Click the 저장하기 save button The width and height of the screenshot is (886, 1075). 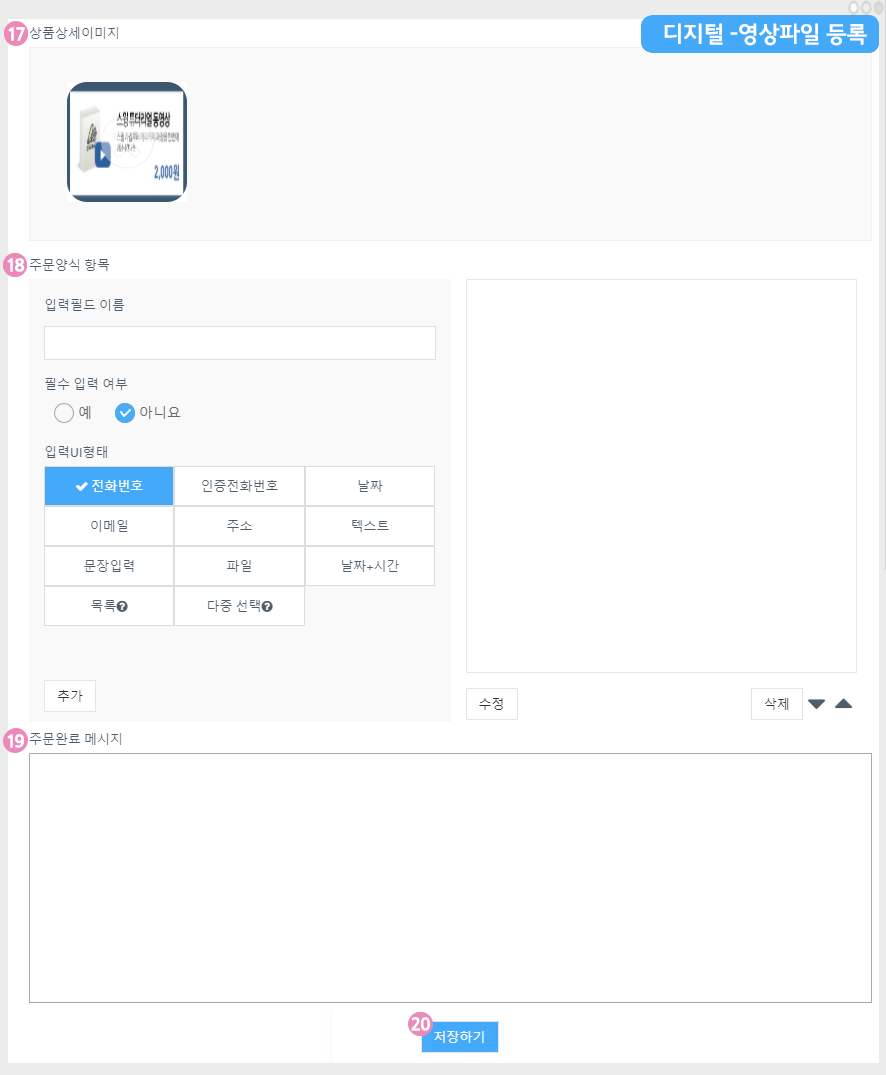tap(459, 1037)
